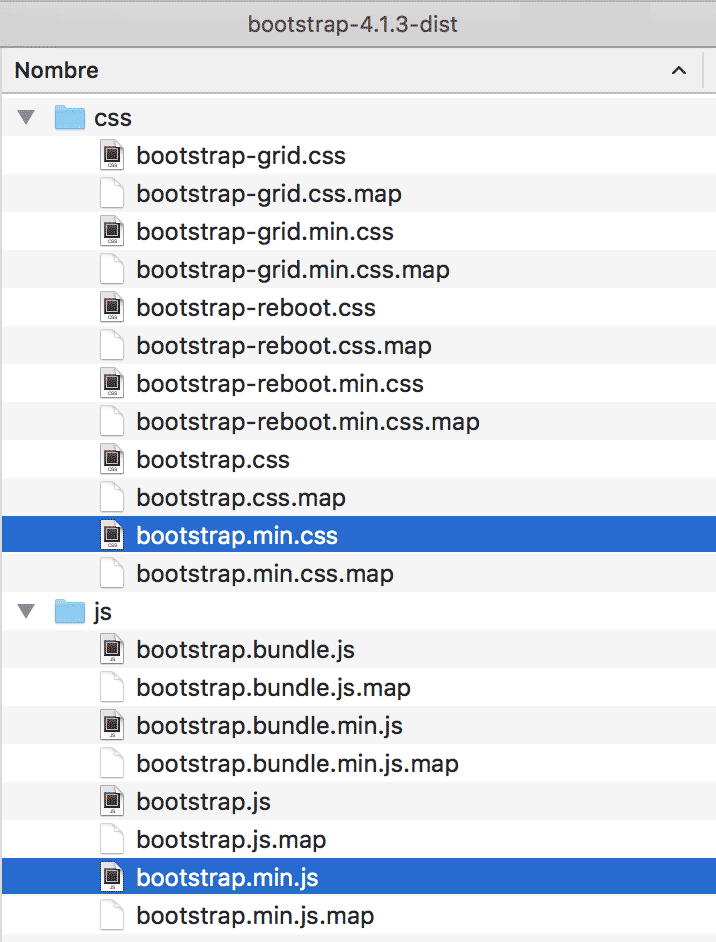Image resolution: width=716 pixels, height=942 pixels.
Task: Click the blue css folder icon
Action: [x=68, y=117]
